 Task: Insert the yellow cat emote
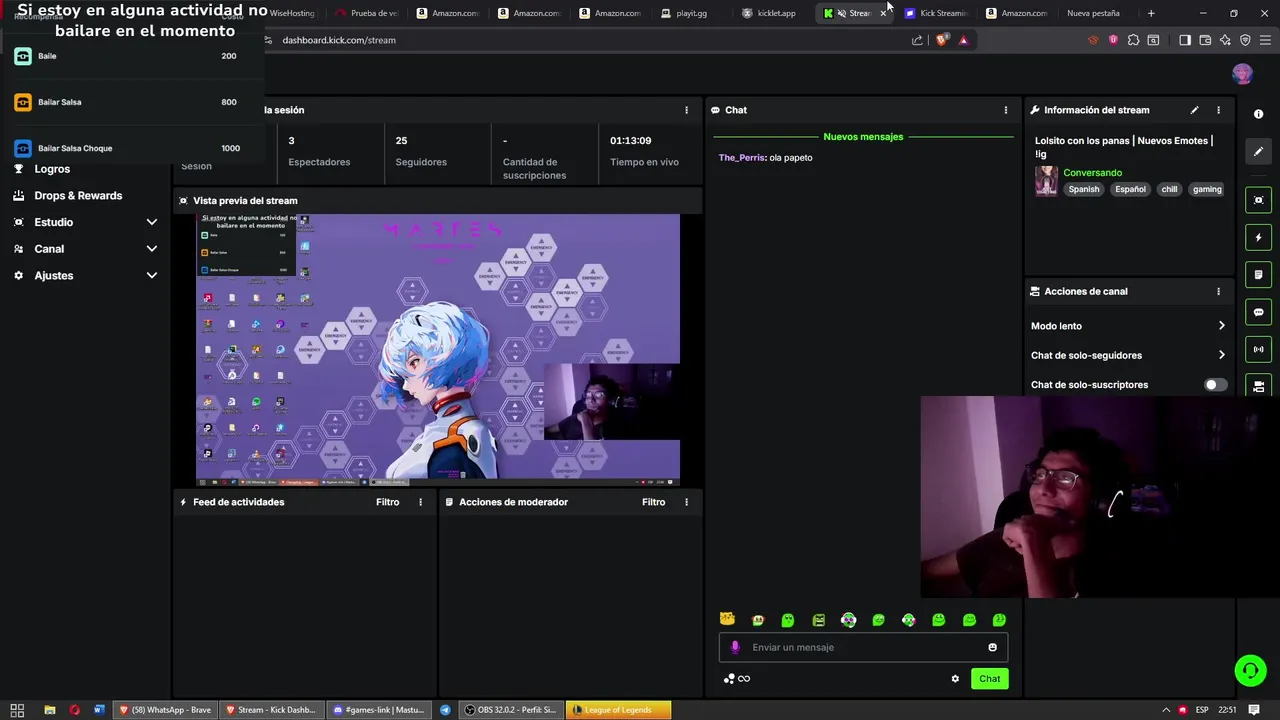click(727, 620)
